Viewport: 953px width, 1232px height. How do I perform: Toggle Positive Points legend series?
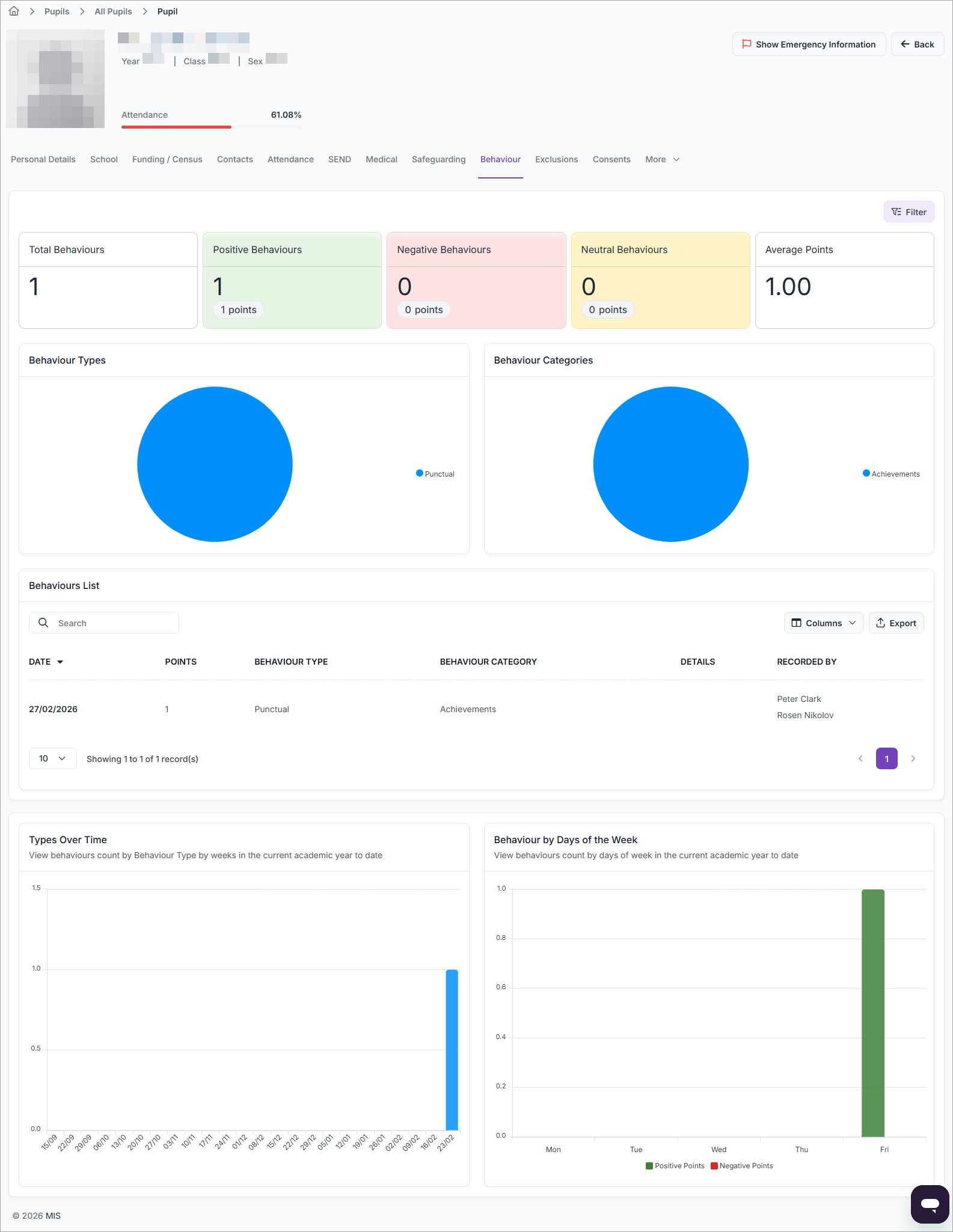coord(675,1165)
